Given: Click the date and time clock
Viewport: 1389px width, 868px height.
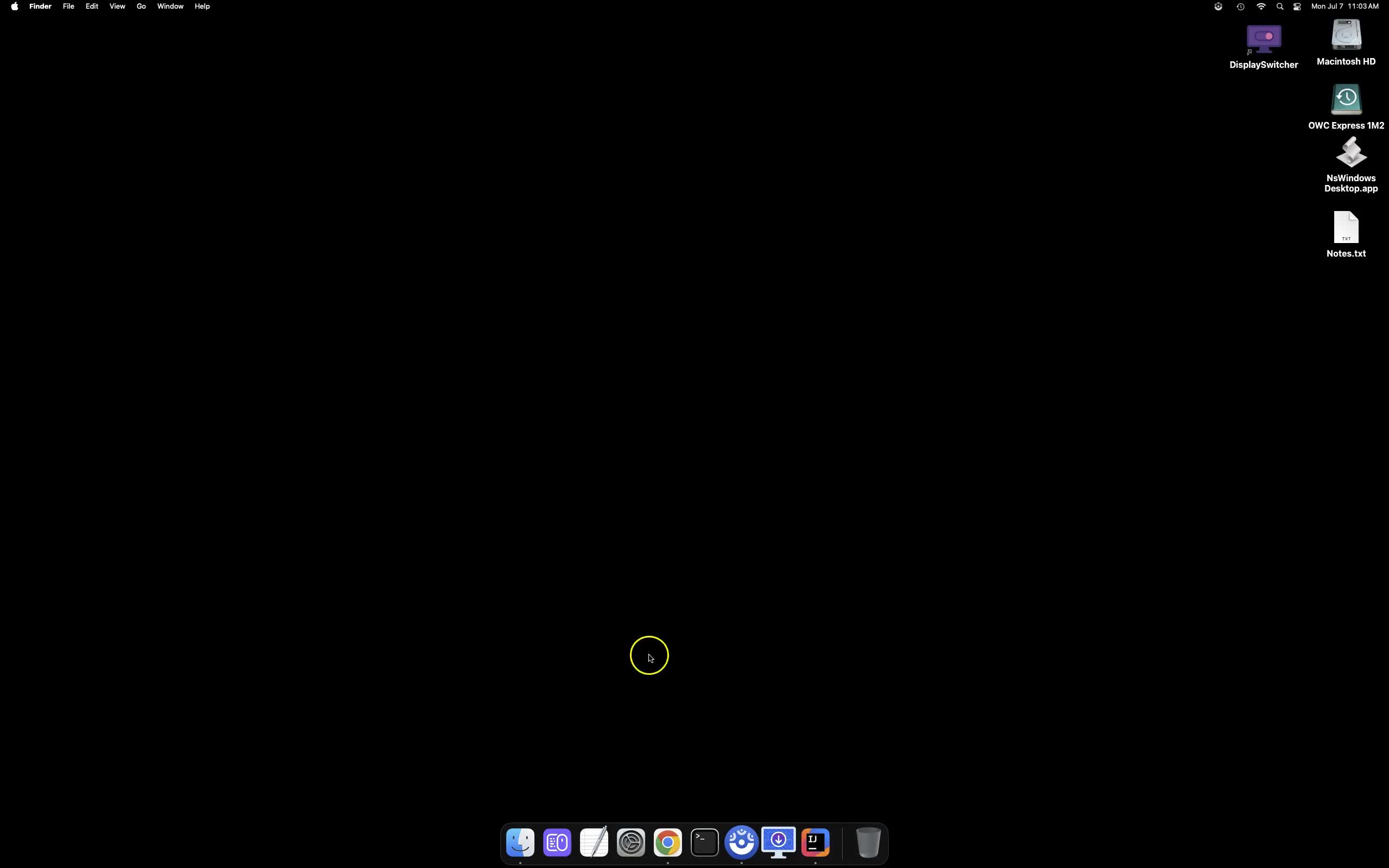Looking at the screenshot, I should pos(1345,7).
